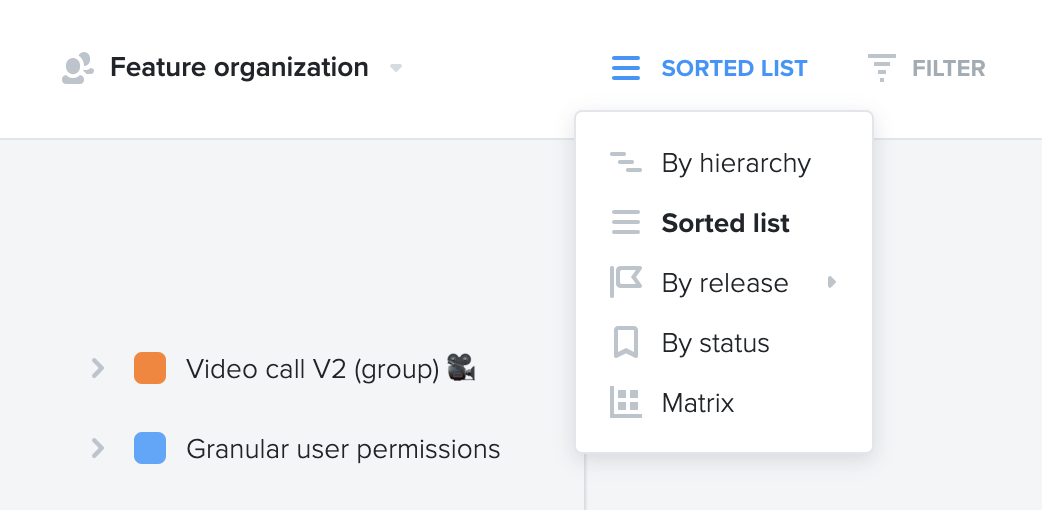Click the FILTER button label
This screenshot has height=510, width=1042.
tap(948, 68)
